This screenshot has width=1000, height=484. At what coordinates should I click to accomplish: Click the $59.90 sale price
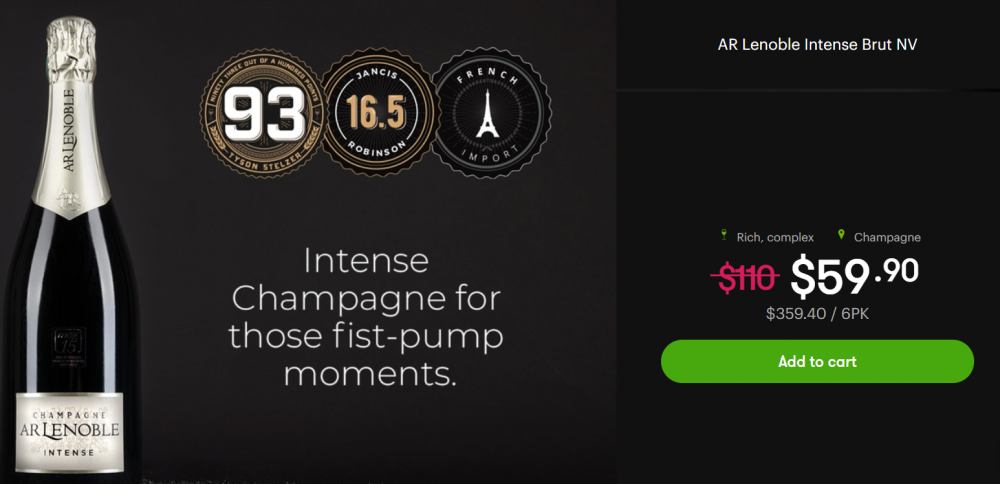[x=854, y=277]
